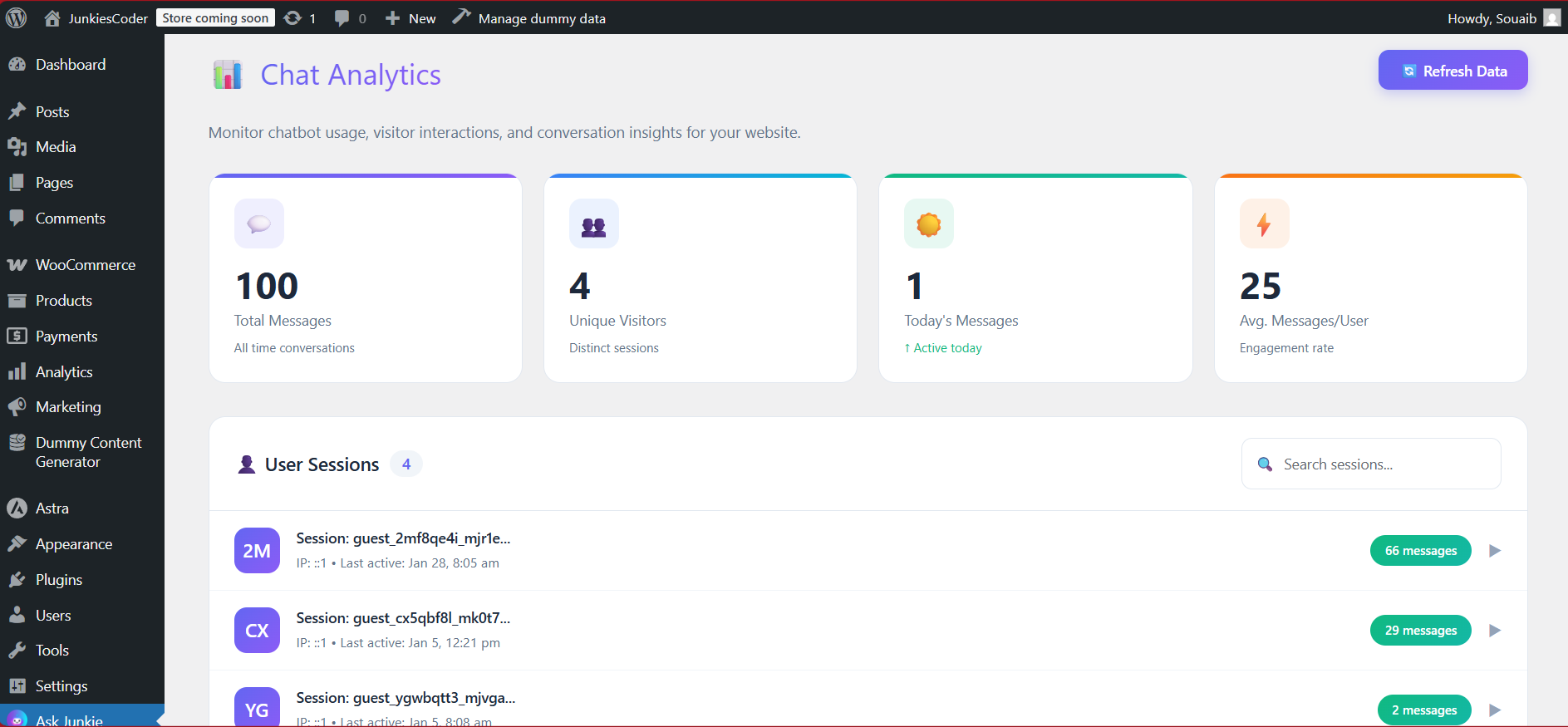The image size is (1568, 727).
Task: Open the JunkiesCoder site home icon
Action: click(x=52, y=18)
